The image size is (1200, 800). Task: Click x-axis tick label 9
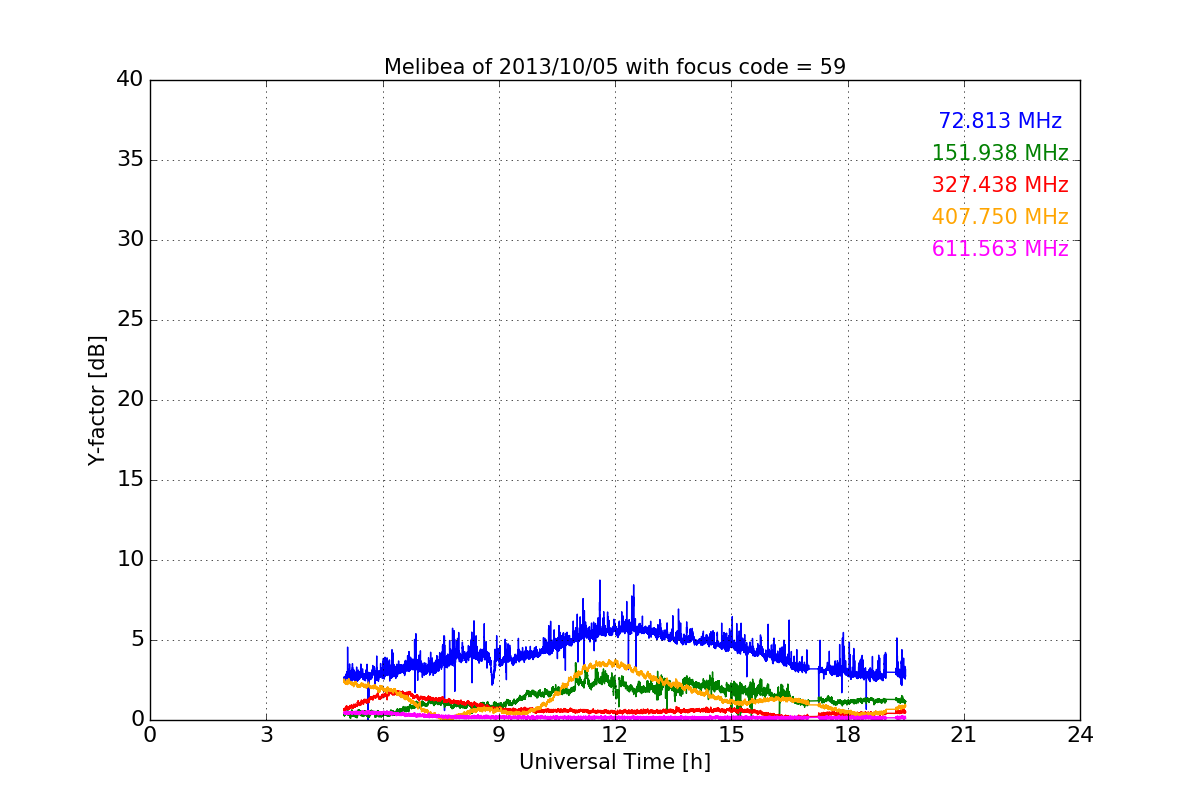pos(499,735)
